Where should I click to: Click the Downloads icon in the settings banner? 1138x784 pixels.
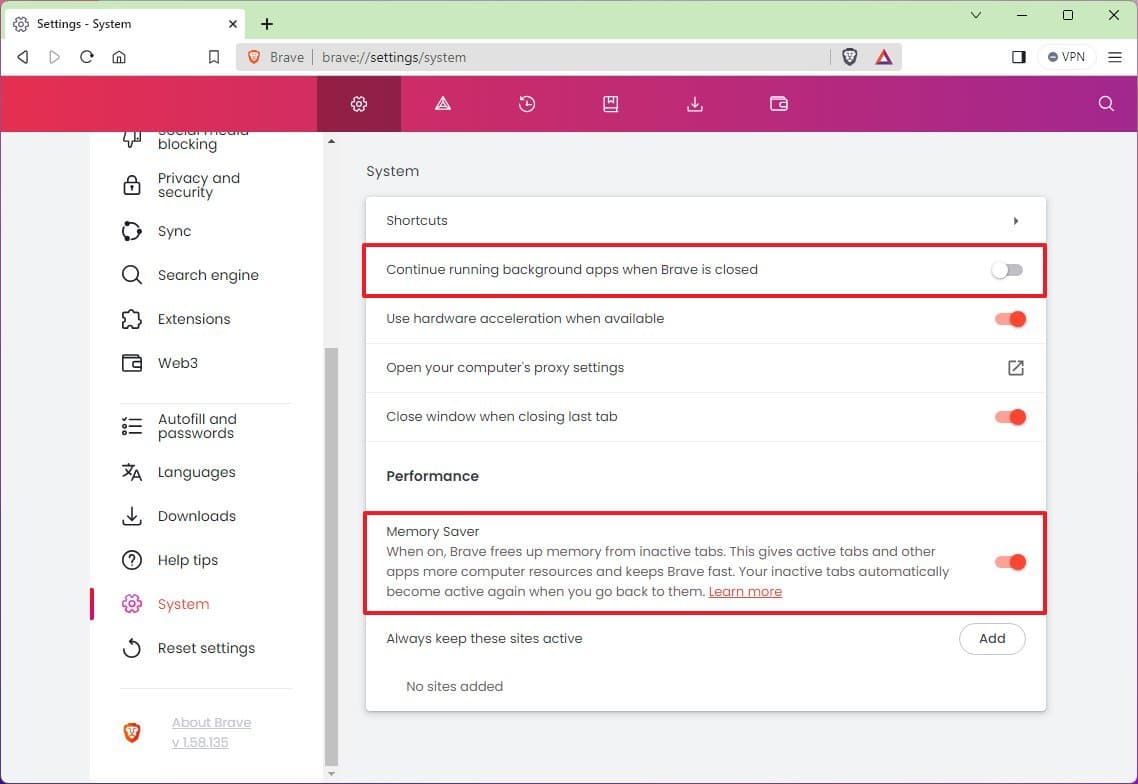pos(694,103)
